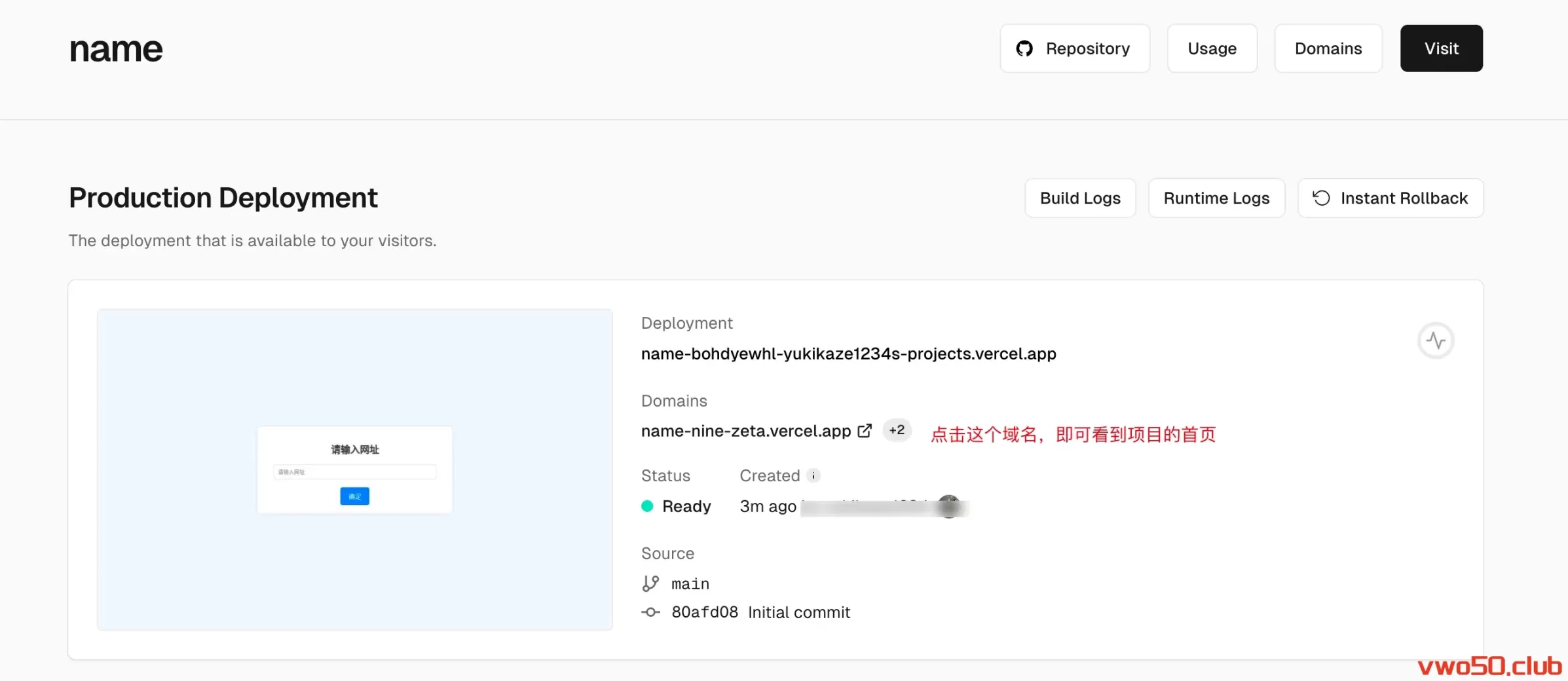Image resolution: width=1568 pixels, height=681 pixels.
Task: Open the Usage page
Action: (1212, 48)
